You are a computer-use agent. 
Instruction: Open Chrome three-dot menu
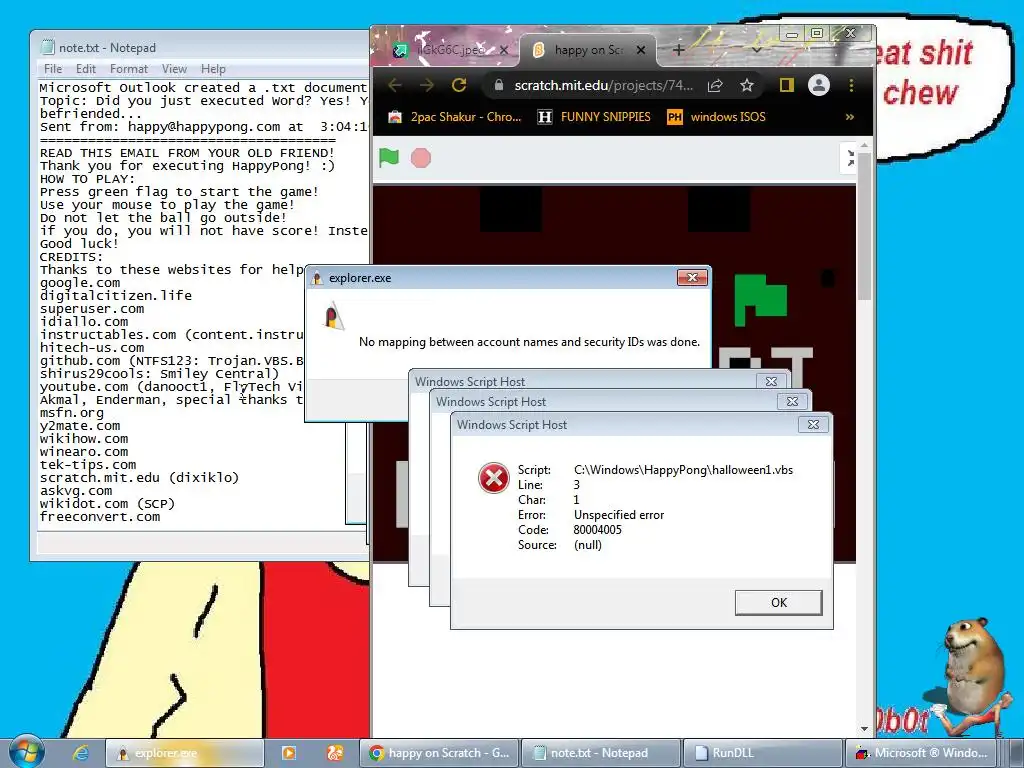click(851, 85)
